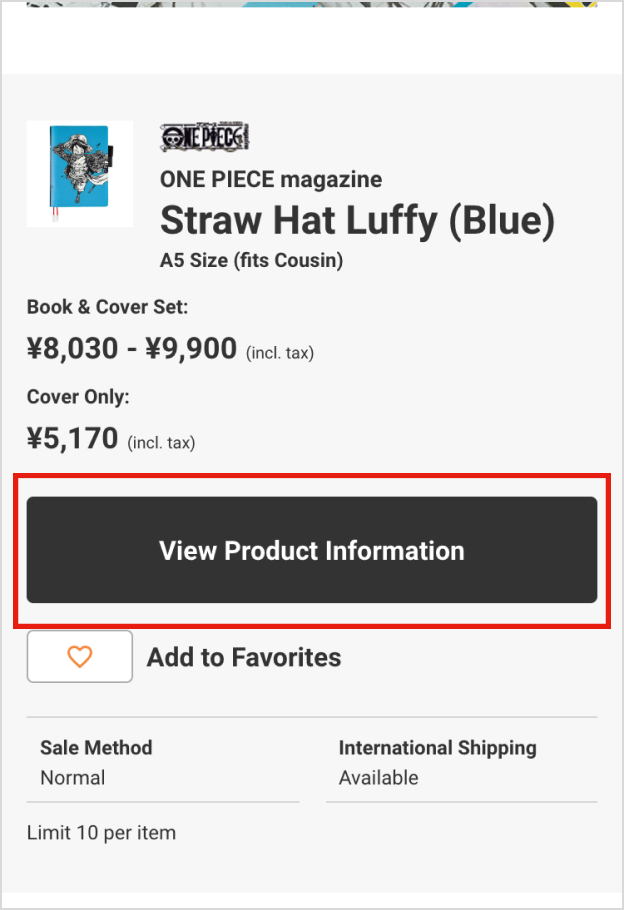Click the banner image strip at top
The width and height of the screenshot is (624, 910).
coord(312,4)
